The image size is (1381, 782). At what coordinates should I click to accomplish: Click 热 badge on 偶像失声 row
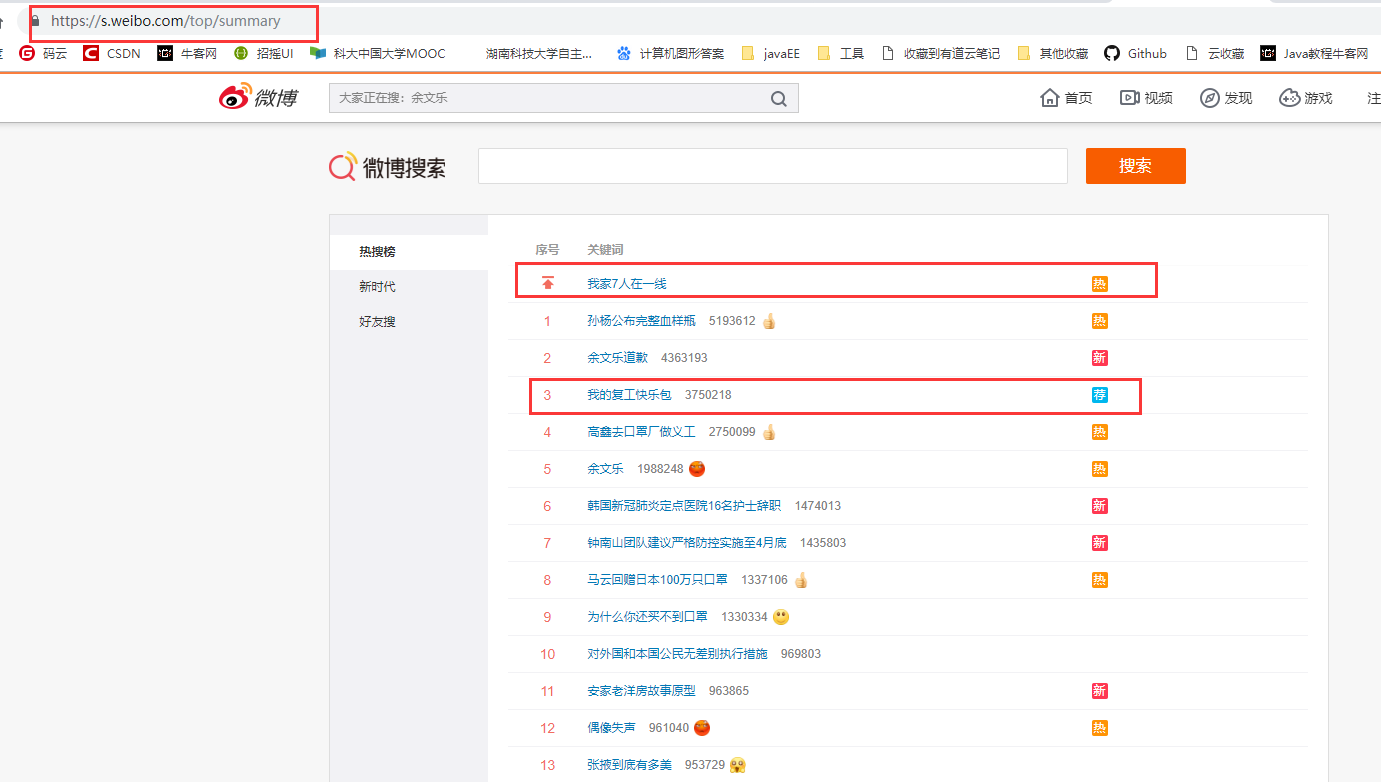coord(1100,728)
